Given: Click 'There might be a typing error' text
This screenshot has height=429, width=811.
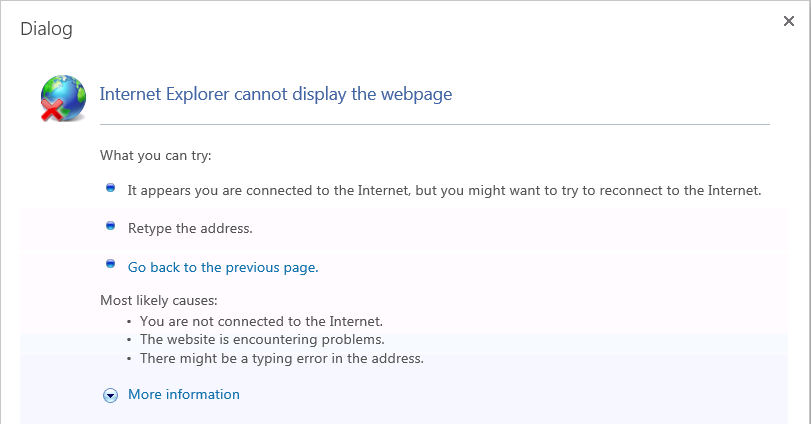Looking at the screenshot, I should click(x=282, y=358).
